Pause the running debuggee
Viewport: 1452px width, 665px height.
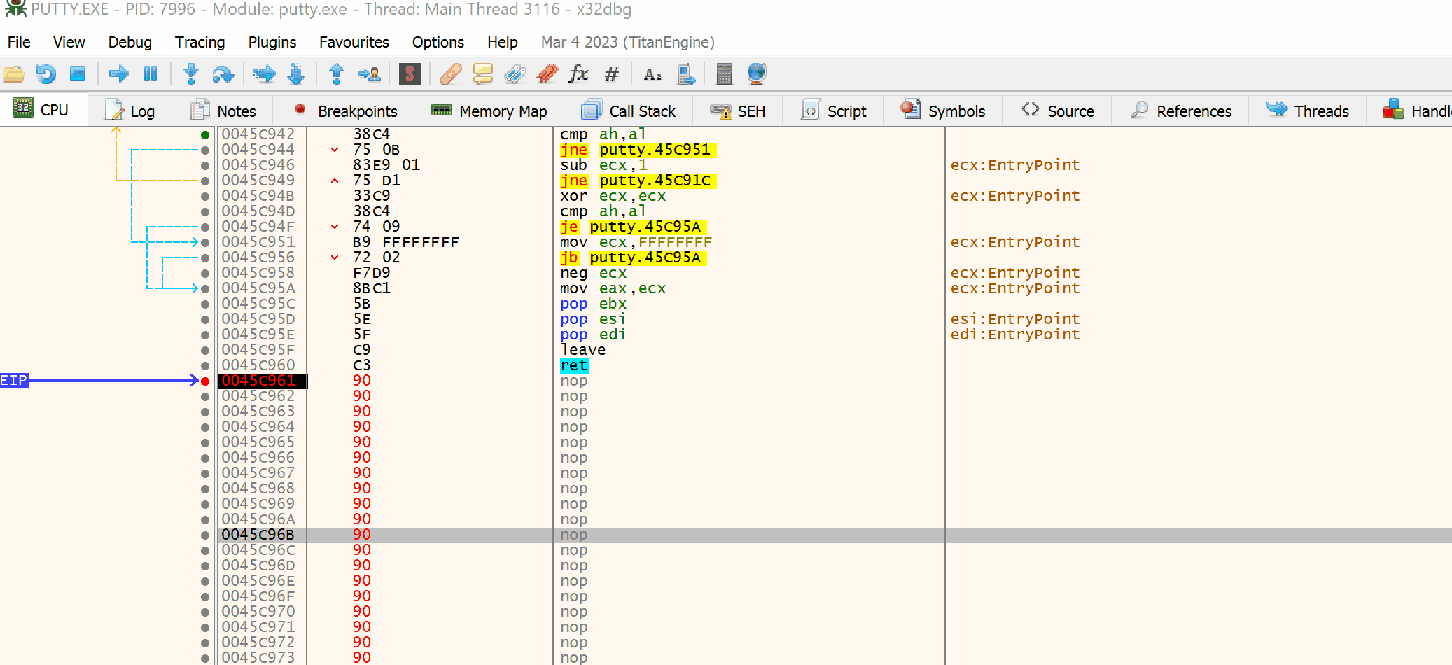pos(152,73)
